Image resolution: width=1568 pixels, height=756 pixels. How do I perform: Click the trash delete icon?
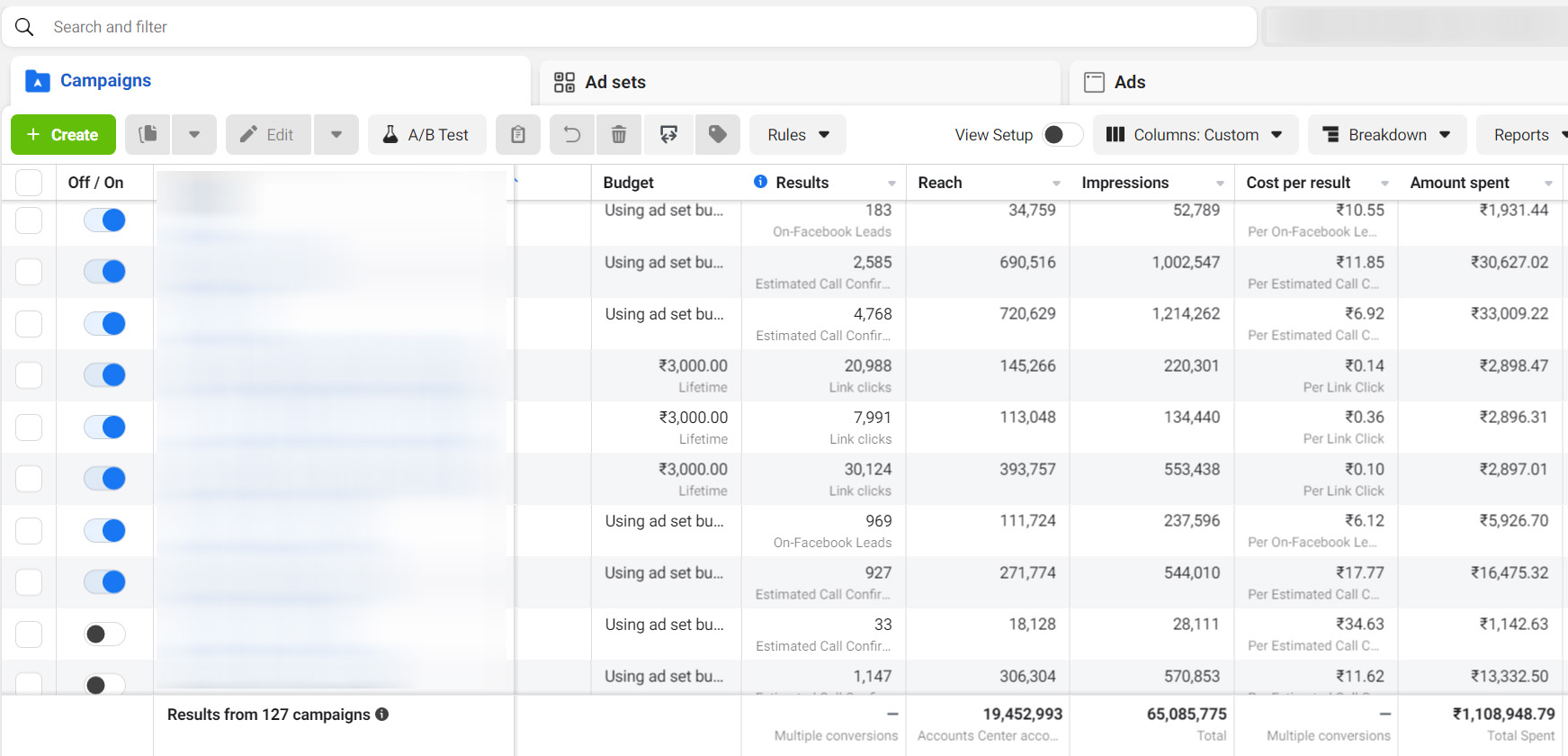[x=619, y=134]
